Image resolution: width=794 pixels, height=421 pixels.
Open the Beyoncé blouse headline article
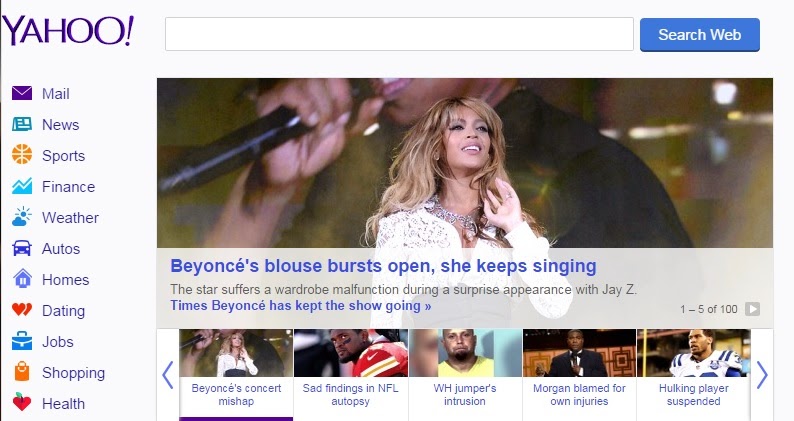click(x=383, y=266)
